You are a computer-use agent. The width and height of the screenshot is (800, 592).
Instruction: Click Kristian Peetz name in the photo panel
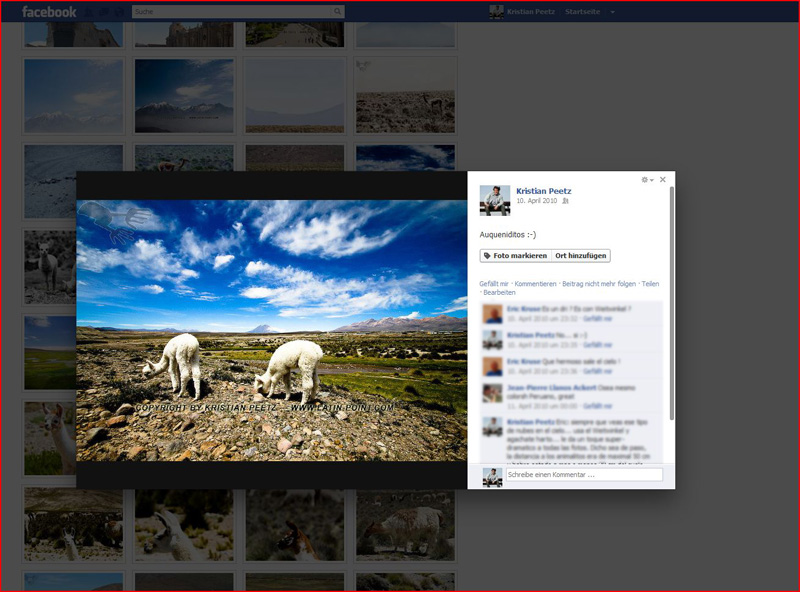pos(543,191)
